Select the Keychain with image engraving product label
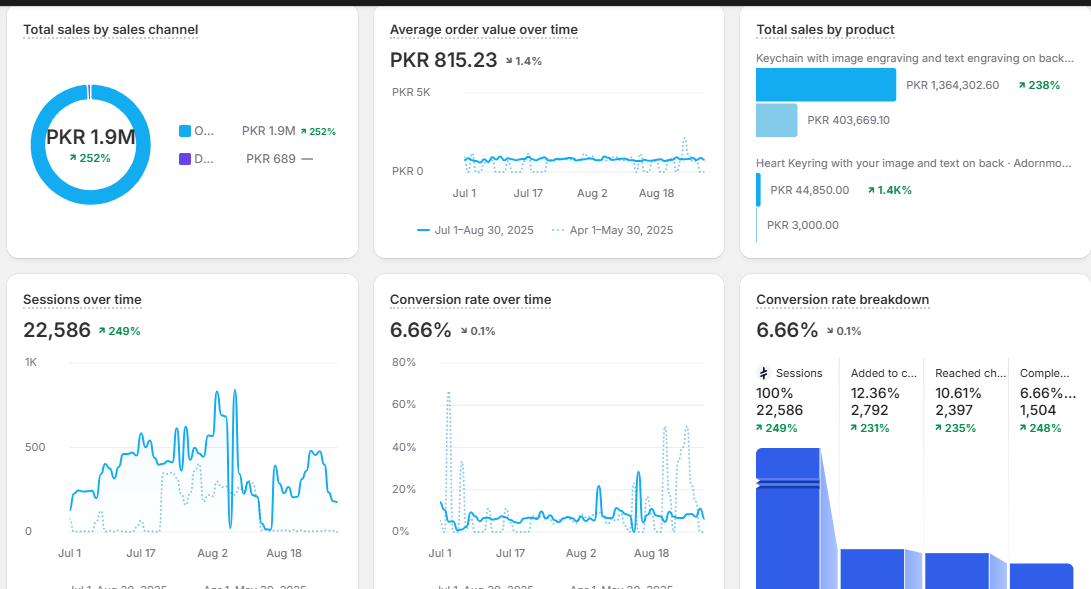The height and width of the screenshot is (589, 1091). [x=913, y=58]
